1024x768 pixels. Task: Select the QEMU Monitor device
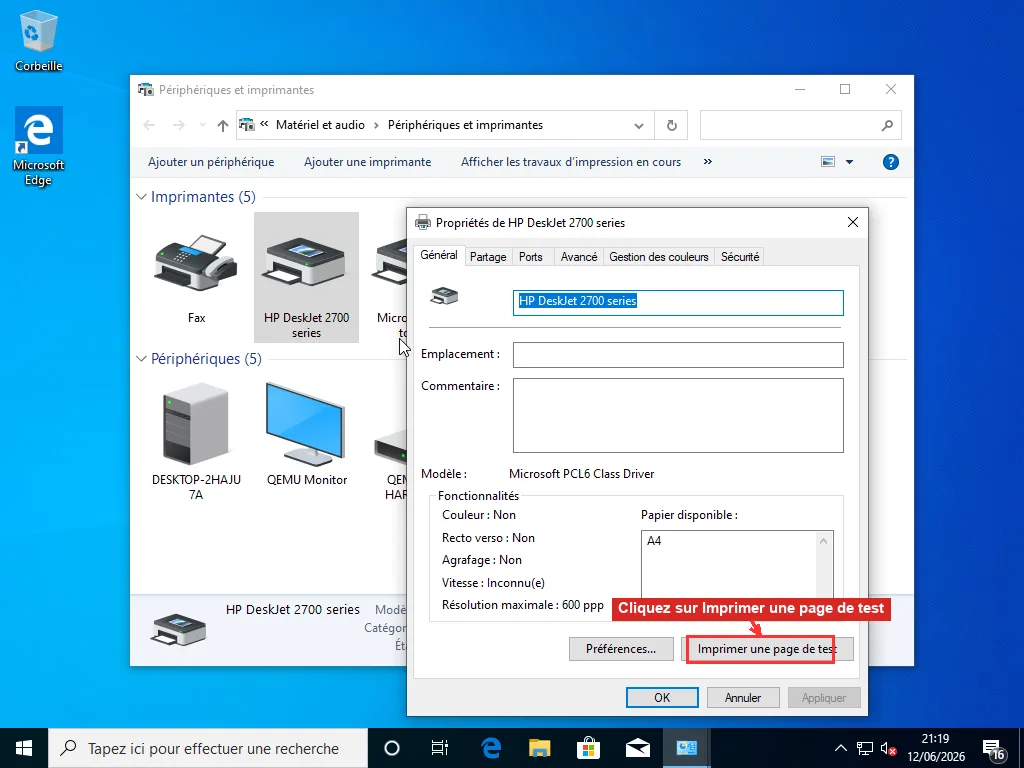click(x=306, y=434)
